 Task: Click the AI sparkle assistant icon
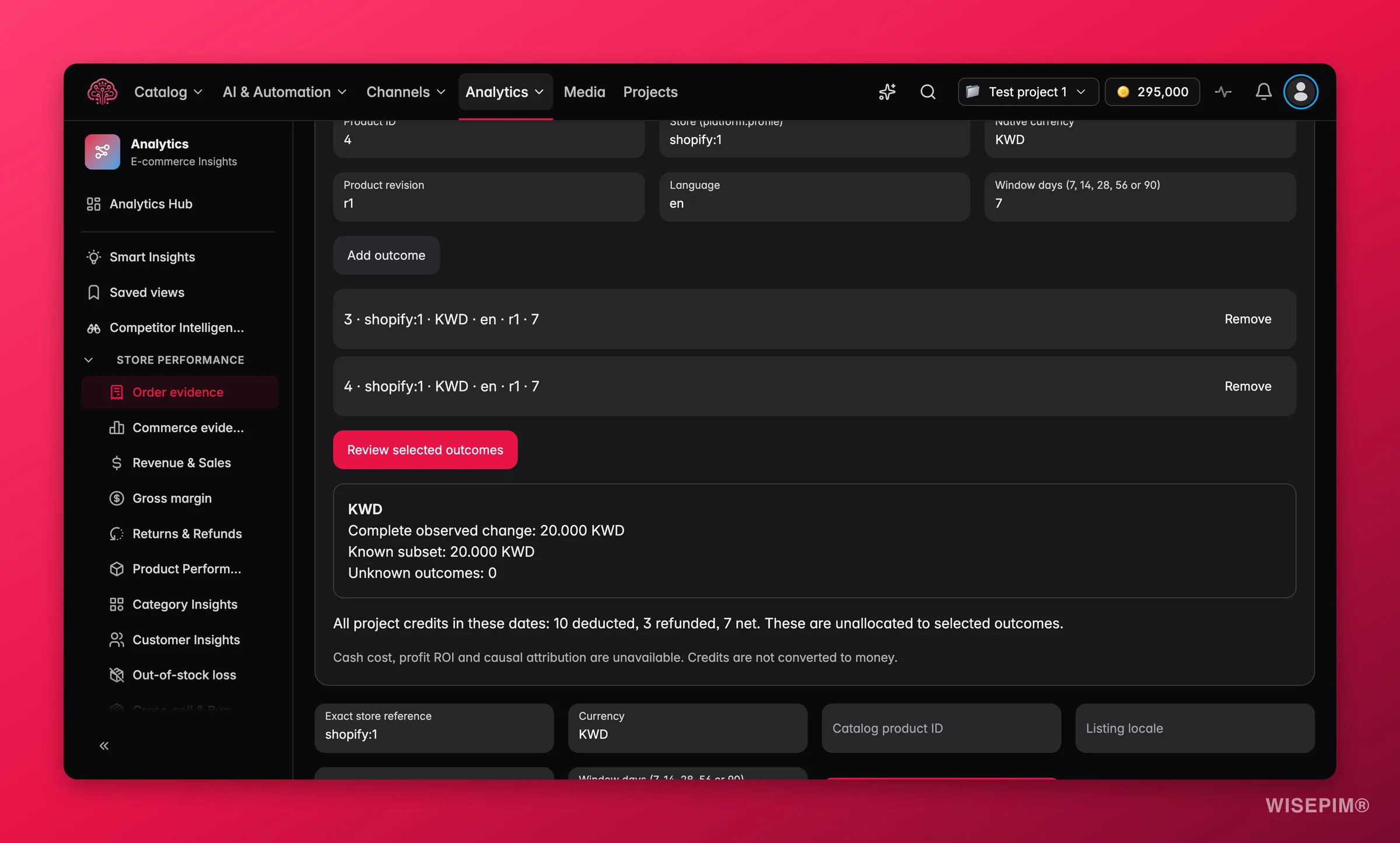tap(887, 92)
